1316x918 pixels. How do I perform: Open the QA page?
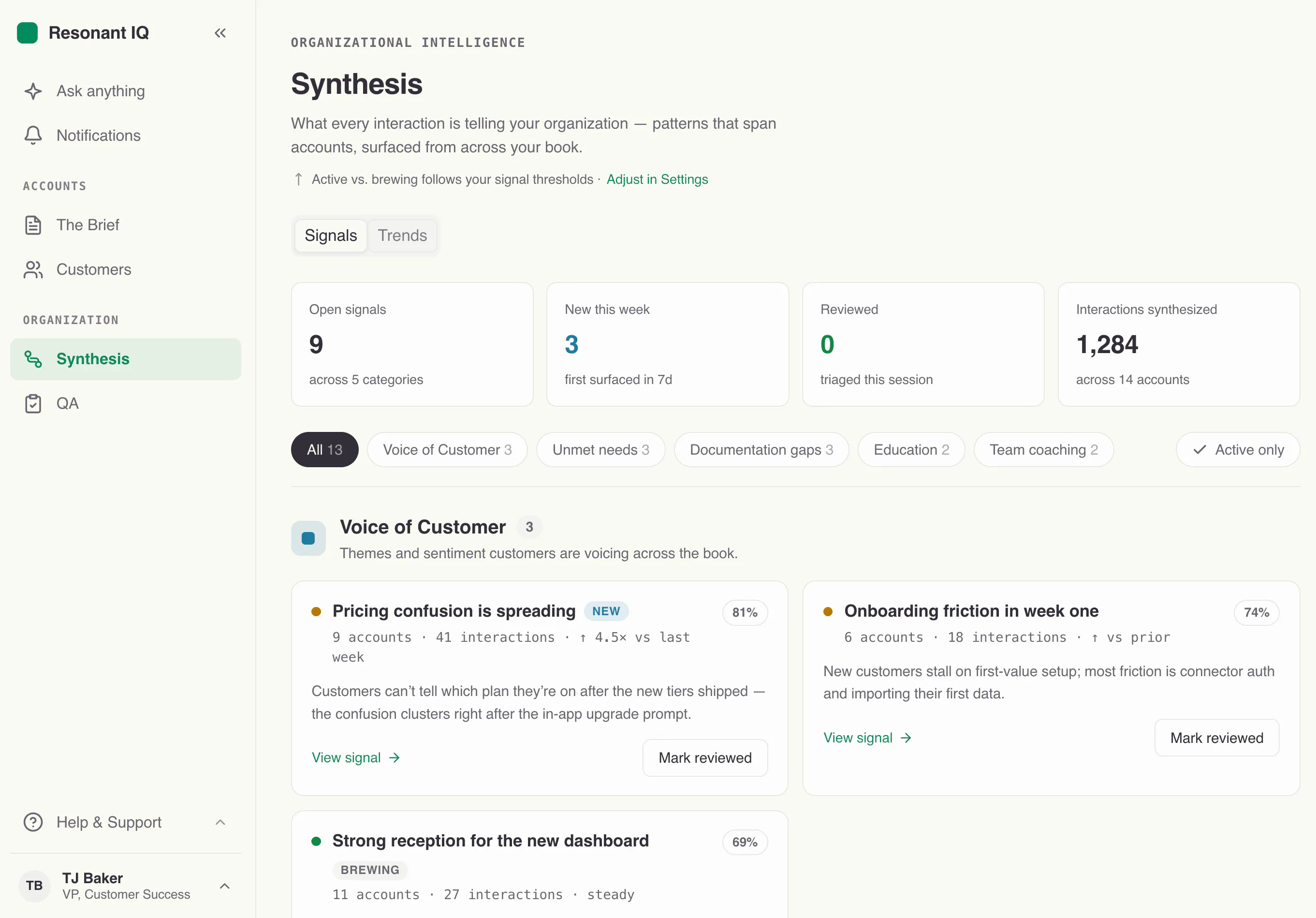point(126,404)
